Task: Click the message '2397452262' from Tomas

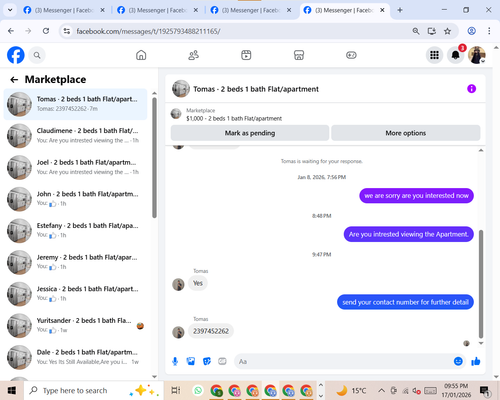Action: [x=211, y=331]
